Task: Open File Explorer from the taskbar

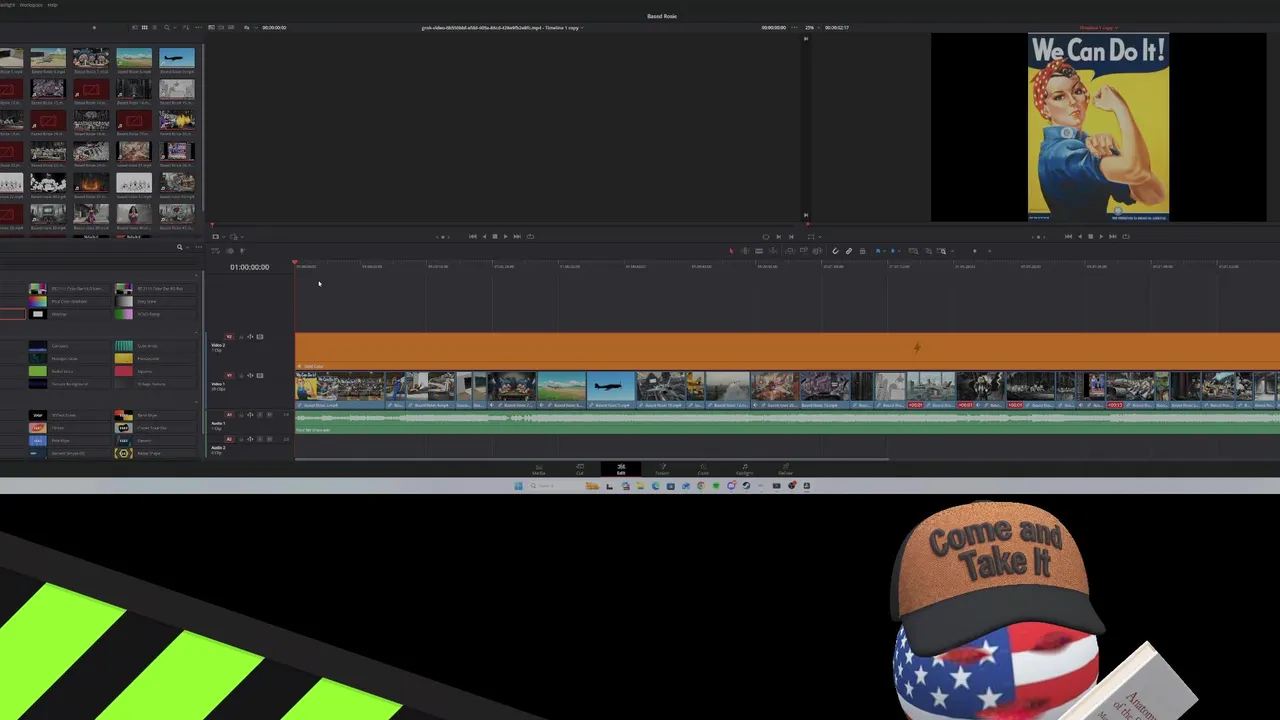Action: pyautogui.click(x=640, y=486)
